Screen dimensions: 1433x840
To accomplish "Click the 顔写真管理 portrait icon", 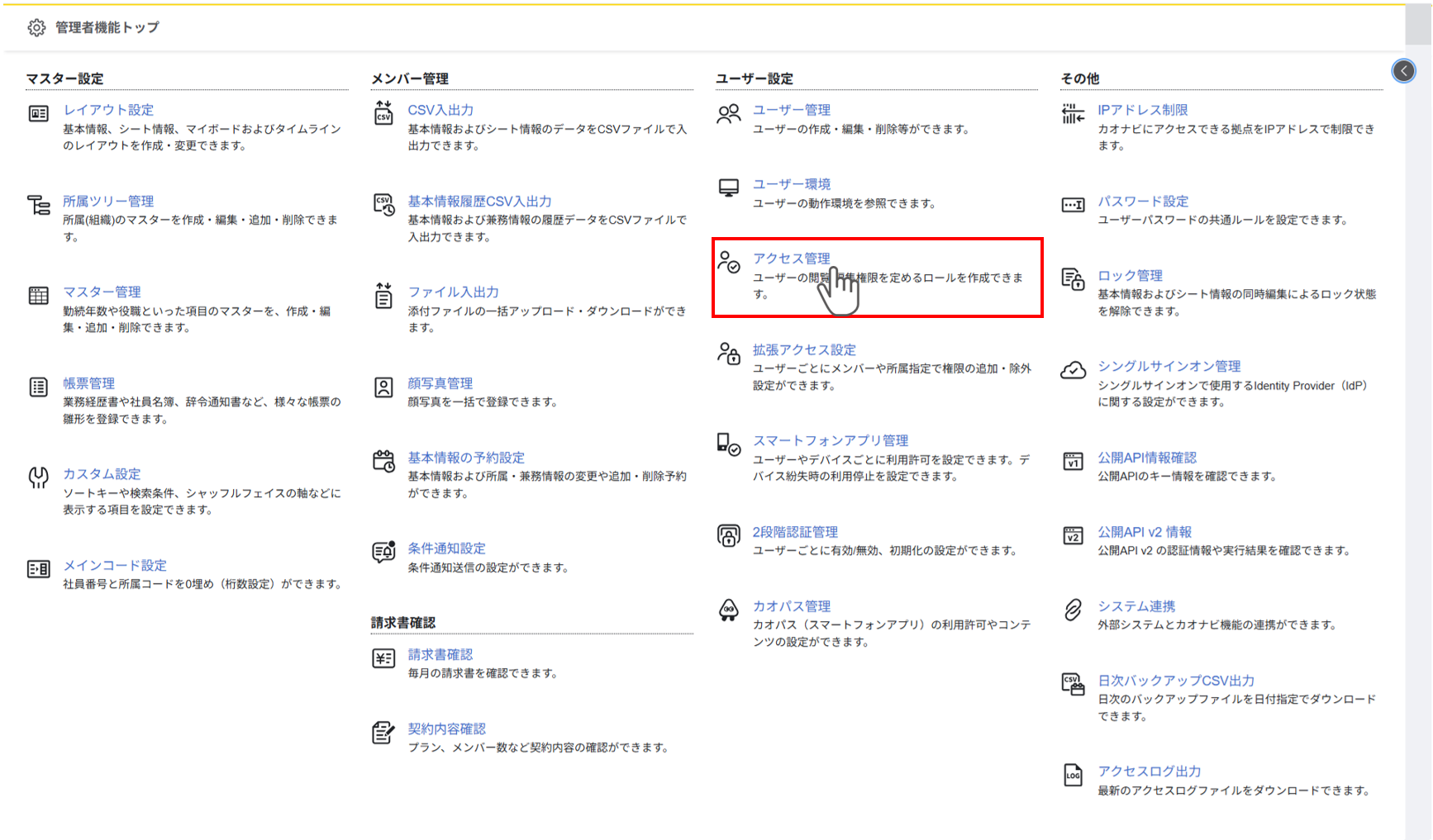I will click(383, 385).
